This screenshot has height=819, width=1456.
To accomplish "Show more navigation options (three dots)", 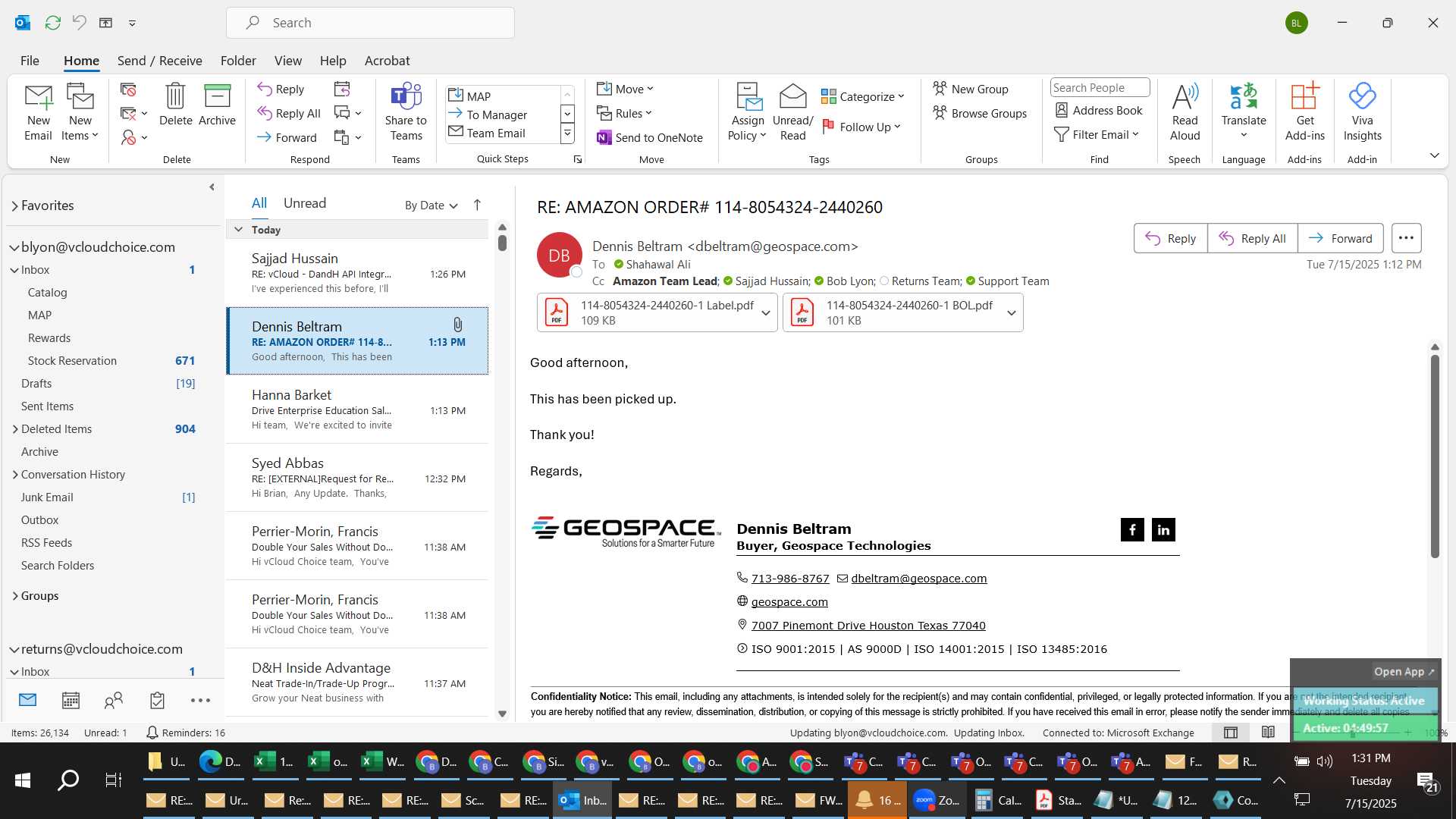I will click(200, 700).
